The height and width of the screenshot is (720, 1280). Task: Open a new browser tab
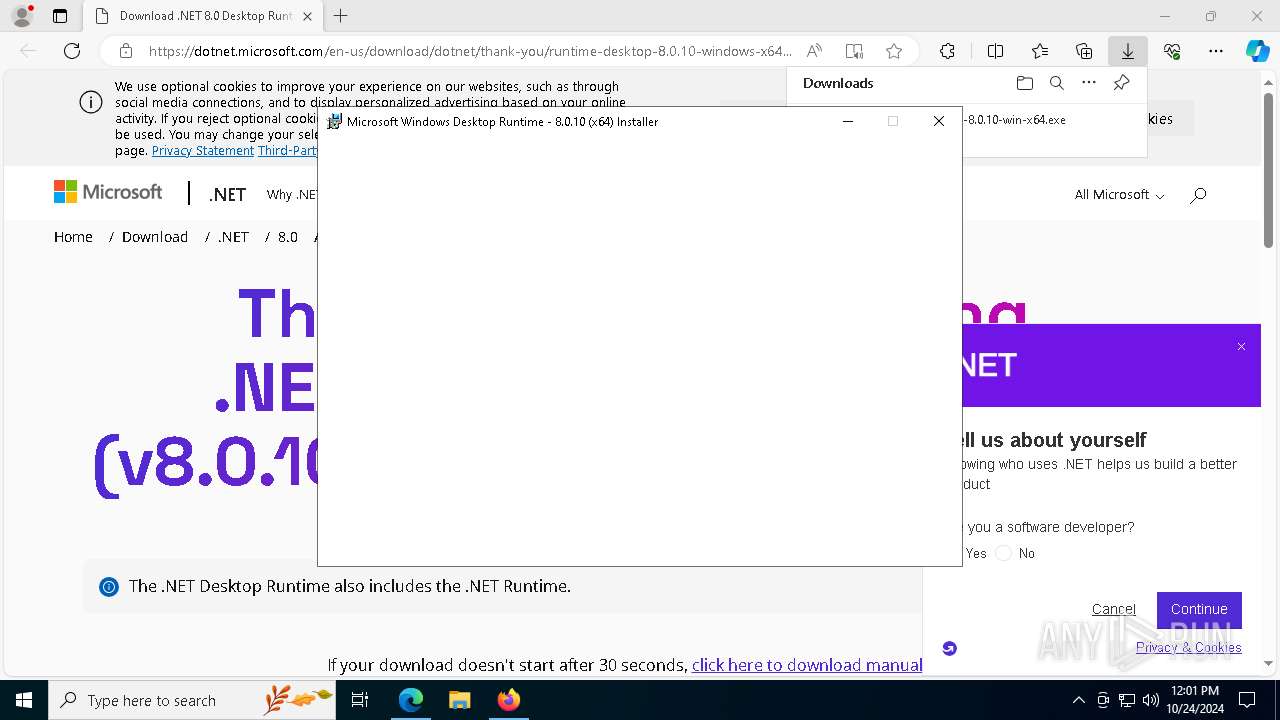[340, 16]
